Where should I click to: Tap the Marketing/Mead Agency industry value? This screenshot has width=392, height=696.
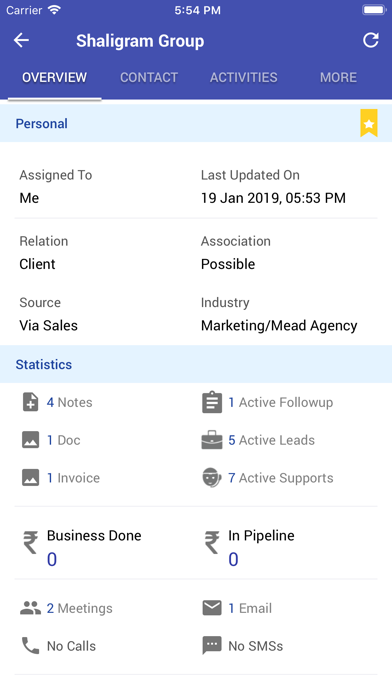click(279, 325)
